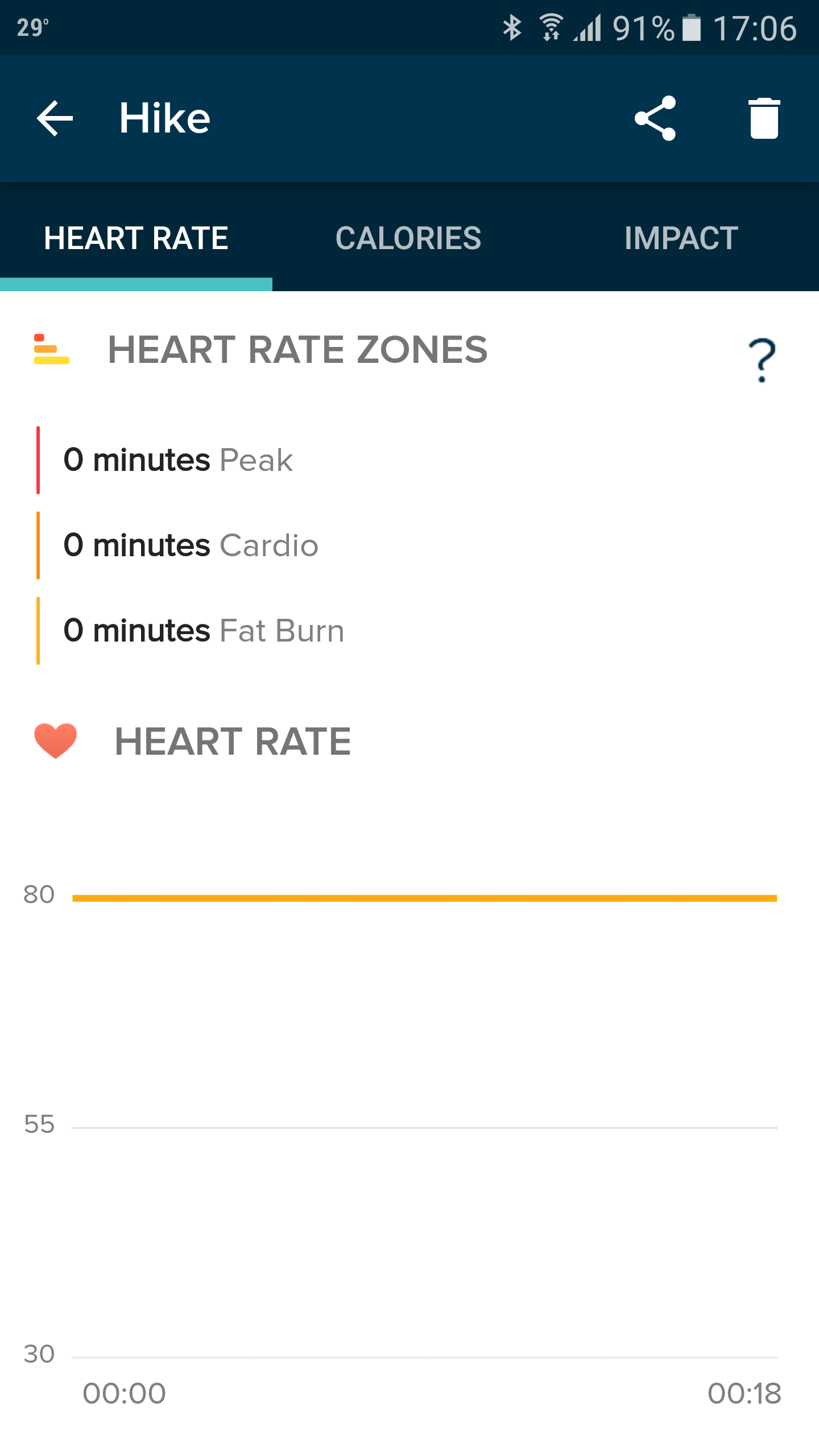Screen dimensions: 819x1456
Task: Select the Heart Rate tab
Action: (136, 238)
